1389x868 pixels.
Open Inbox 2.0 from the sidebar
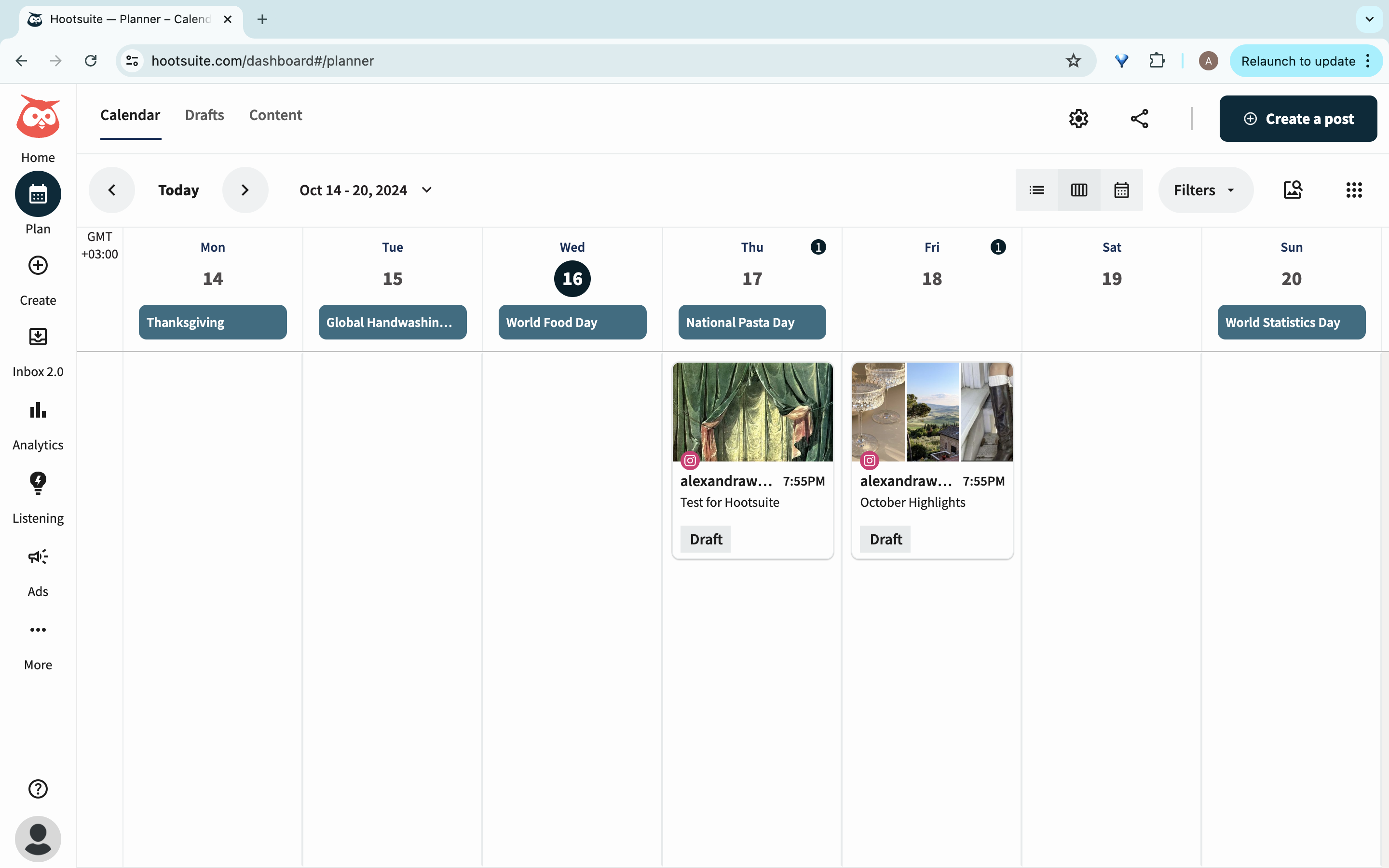(x=38, y=337)
